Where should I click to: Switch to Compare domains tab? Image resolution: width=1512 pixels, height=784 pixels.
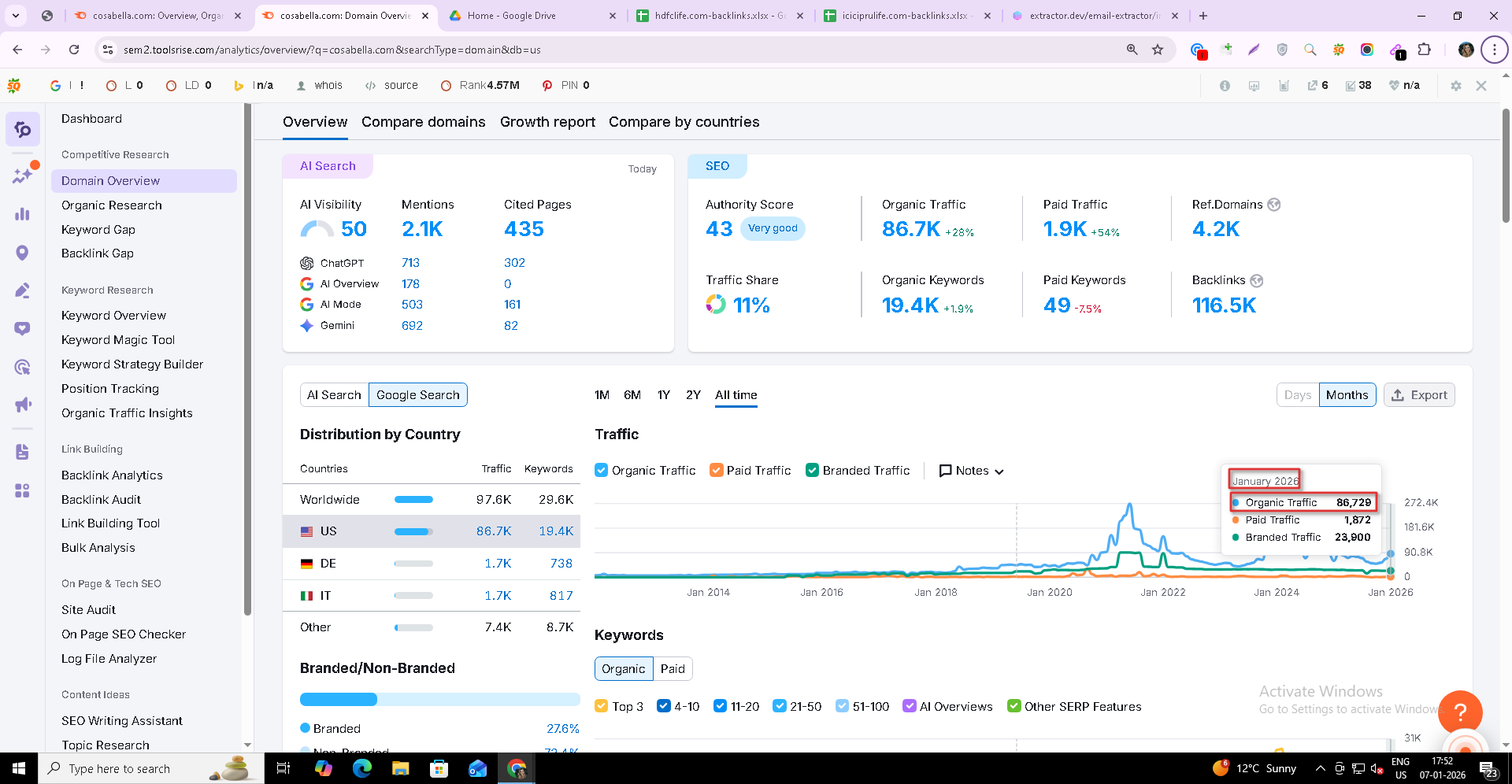coord(423,122)
